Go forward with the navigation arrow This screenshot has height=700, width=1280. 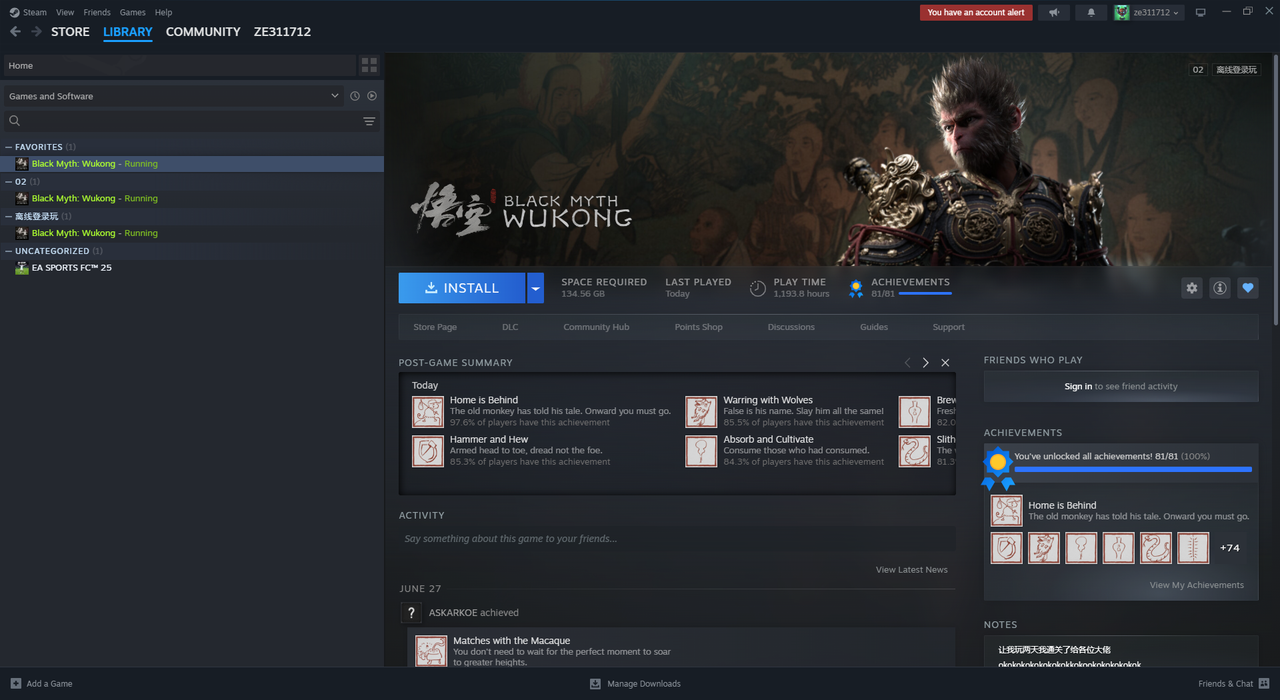pos(37,32)
